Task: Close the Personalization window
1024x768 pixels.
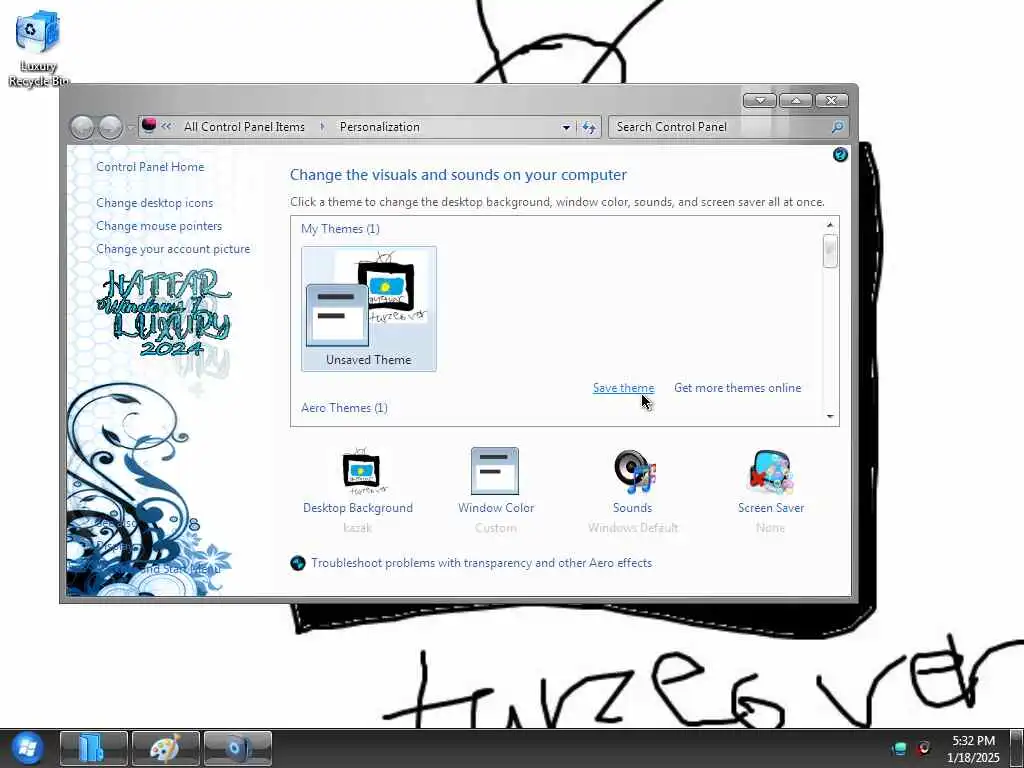Action: tap(831, 101)
